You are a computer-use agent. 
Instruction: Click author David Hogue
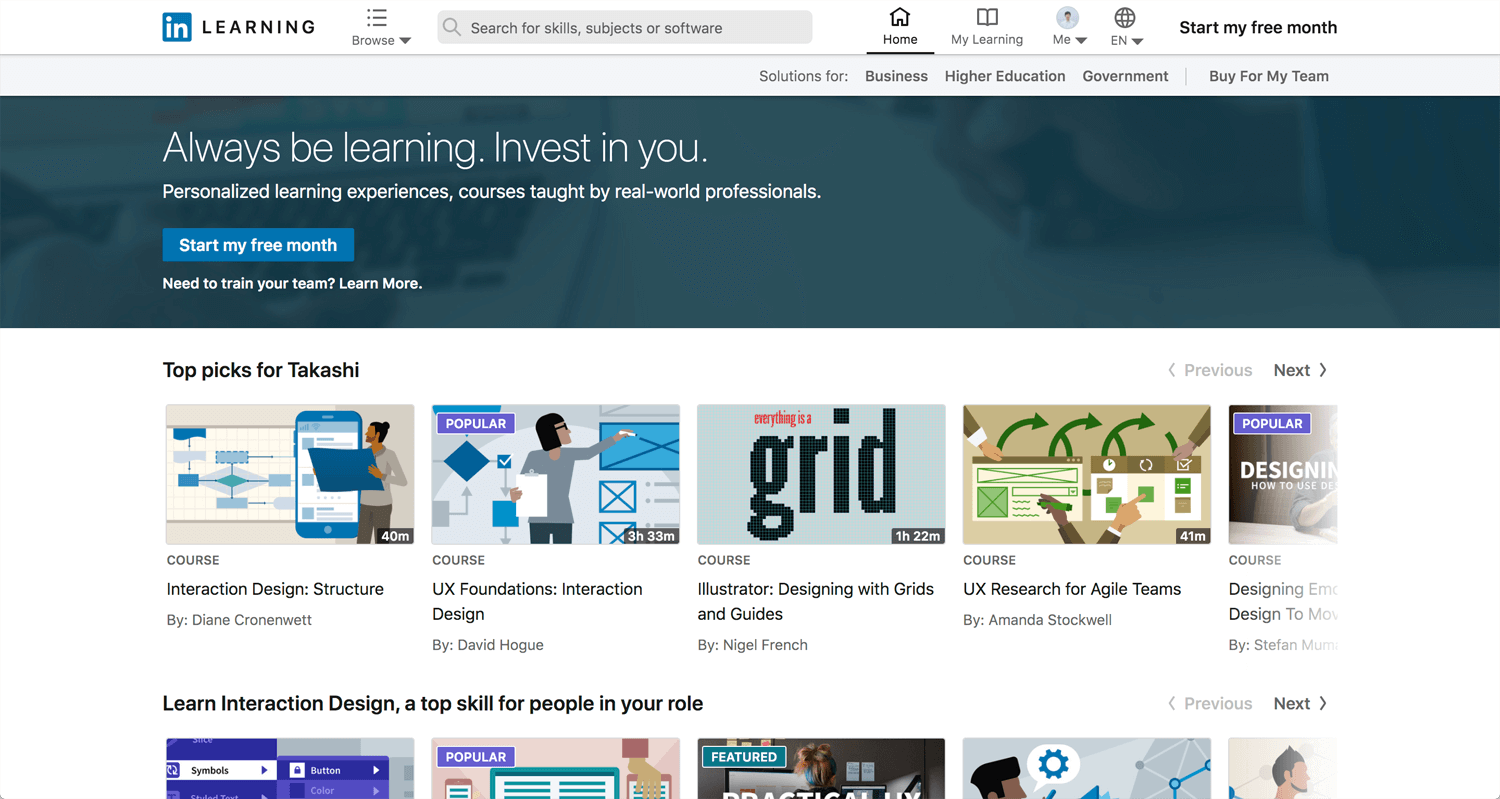click(x=500, y=645)
